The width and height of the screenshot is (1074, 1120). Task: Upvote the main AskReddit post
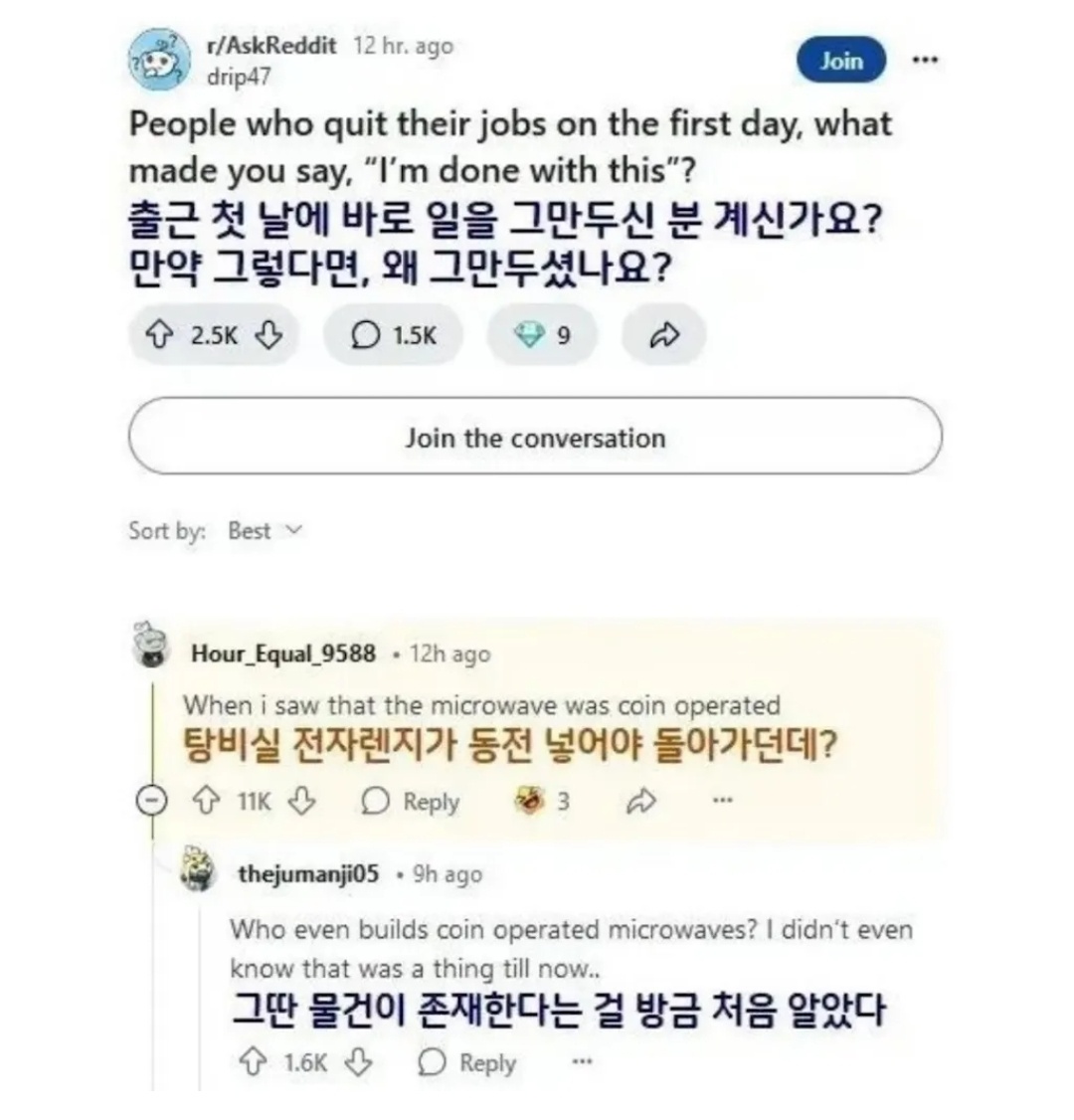tap(160, 335)
